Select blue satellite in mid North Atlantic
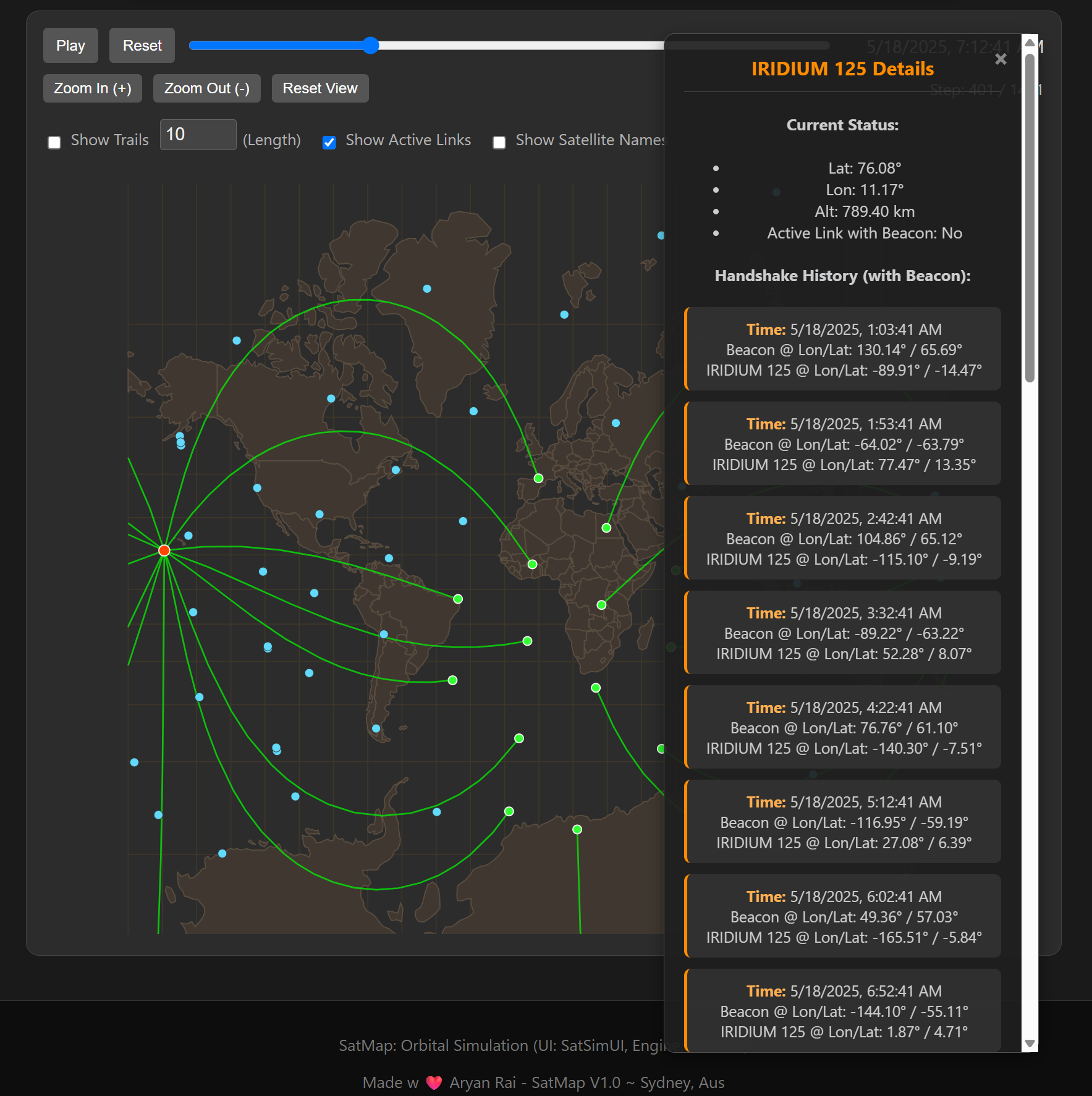 (x=463, y=521)
